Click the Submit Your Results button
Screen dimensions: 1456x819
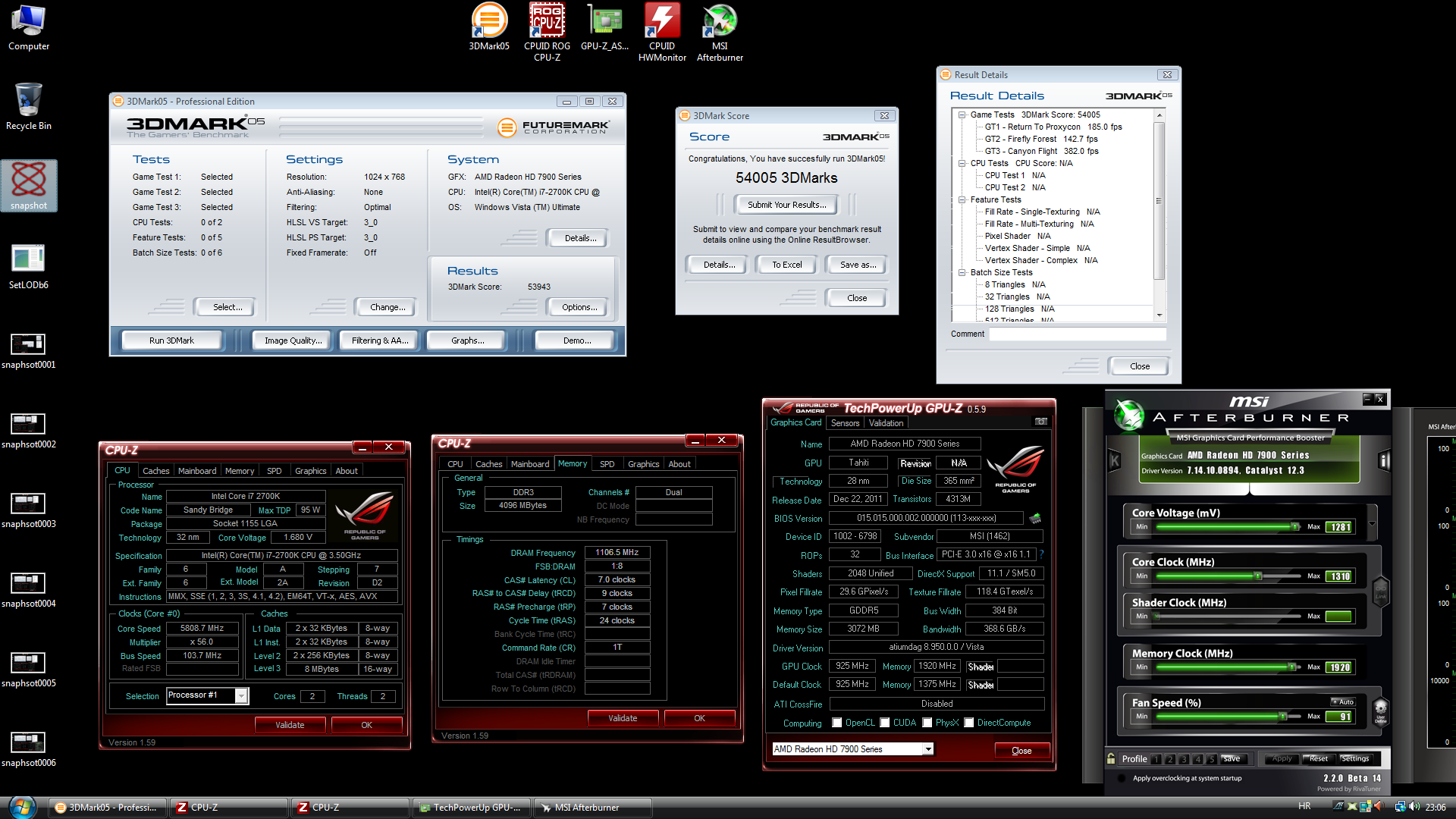pyautogui.click(x=786, y=205)
